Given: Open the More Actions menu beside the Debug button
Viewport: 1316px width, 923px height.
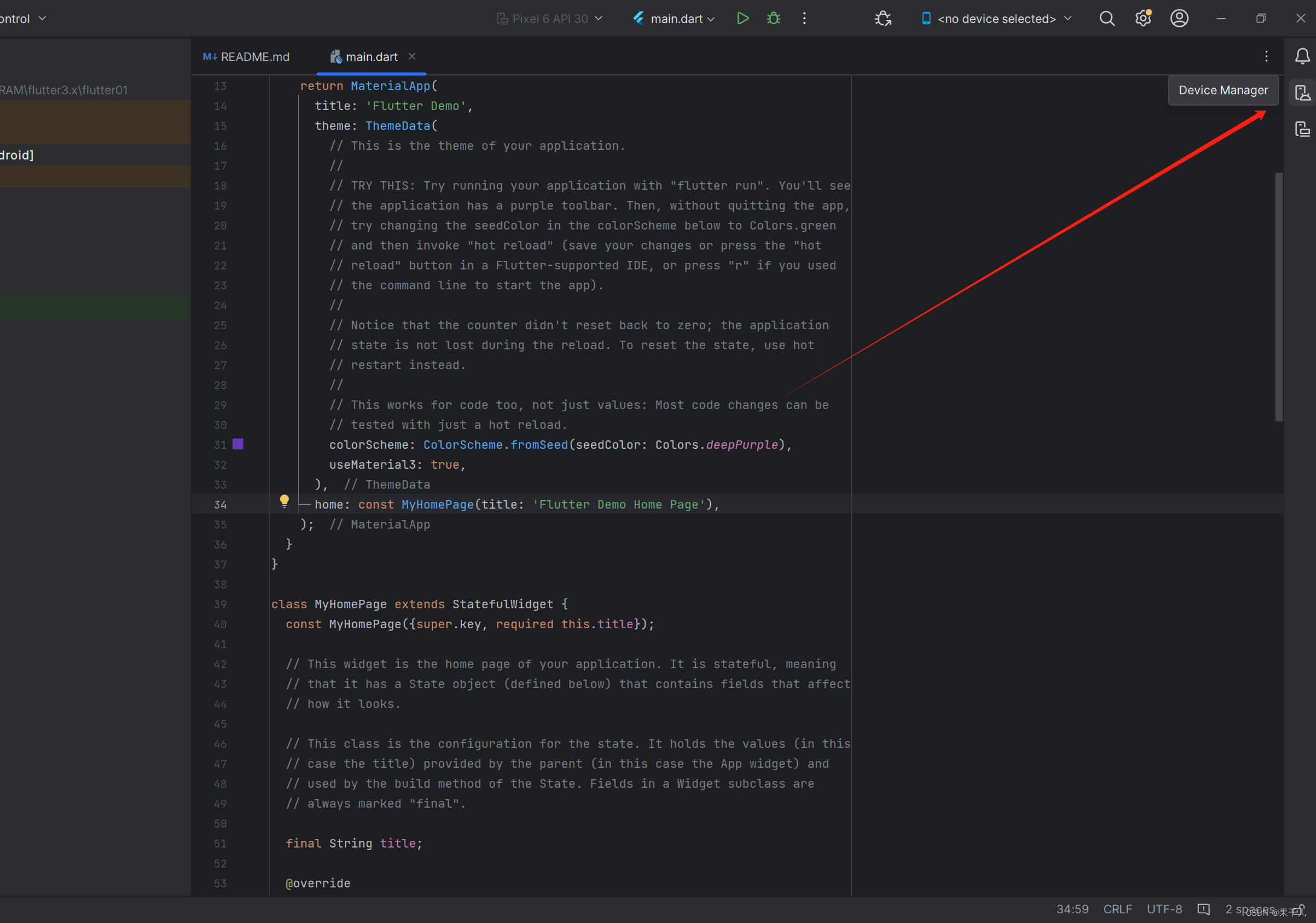Looking at the screenshot, I should pos(804,19).
